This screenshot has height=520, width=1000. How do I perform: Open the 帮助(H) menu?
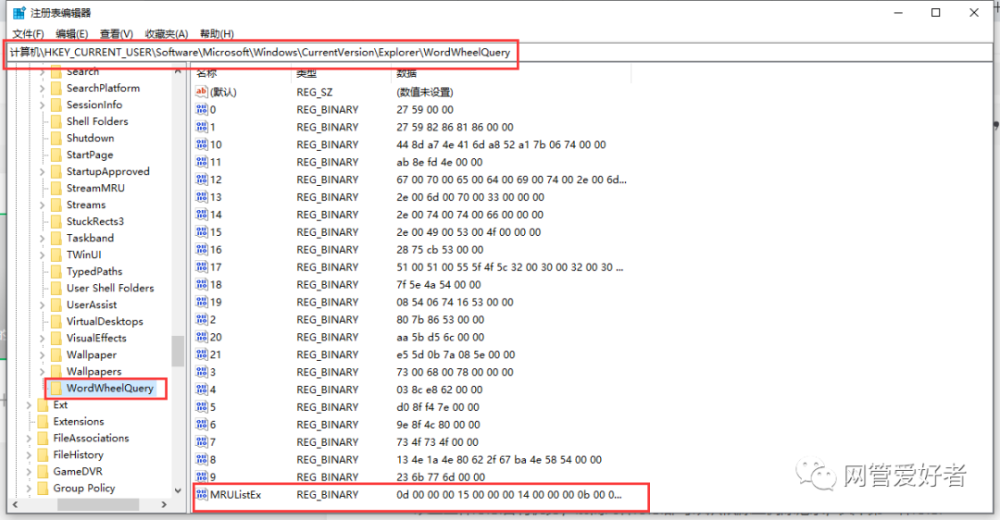[217, 34]
